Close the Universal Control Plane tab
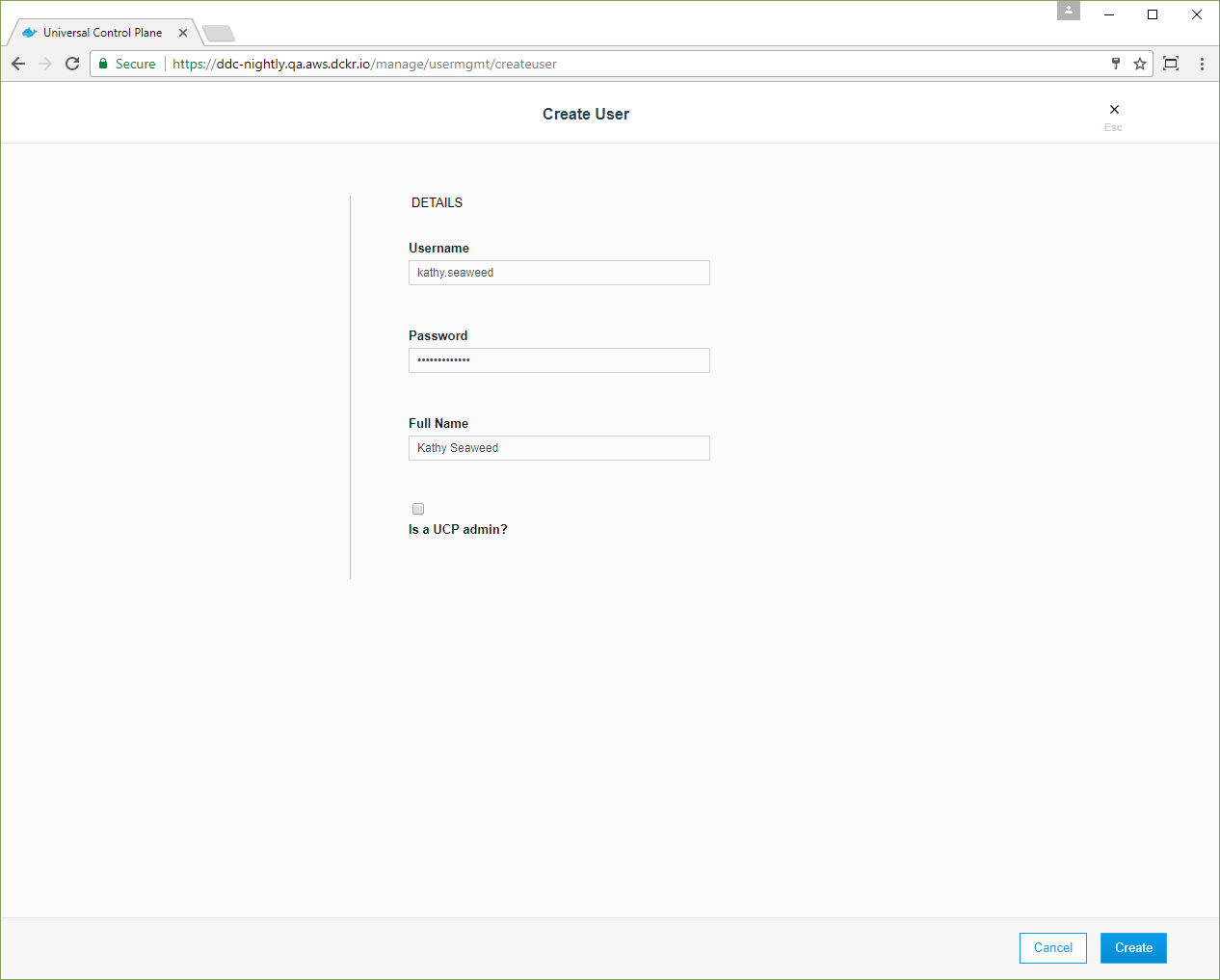Image resolution: width=1220 pixels, height=980 pixels. 183,33
